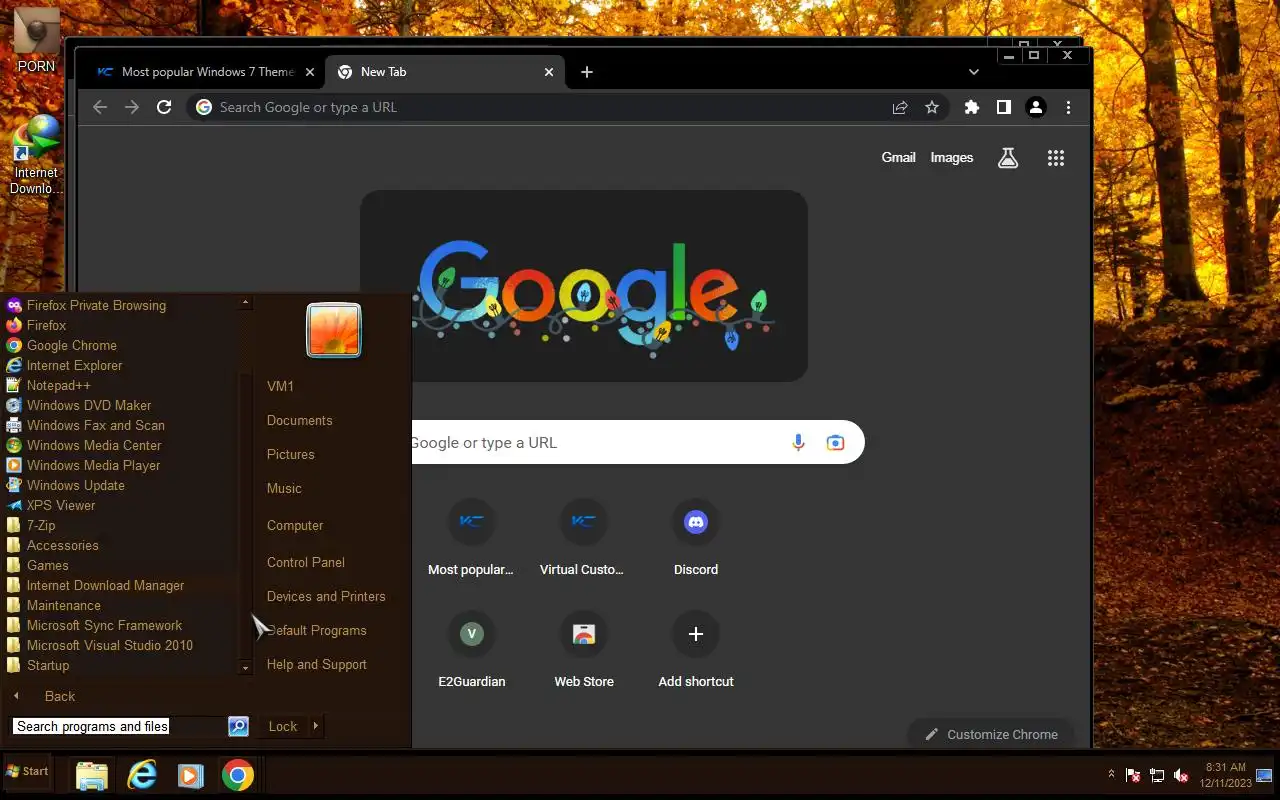Open Documents from the Start menu

[x=299, y=420]
